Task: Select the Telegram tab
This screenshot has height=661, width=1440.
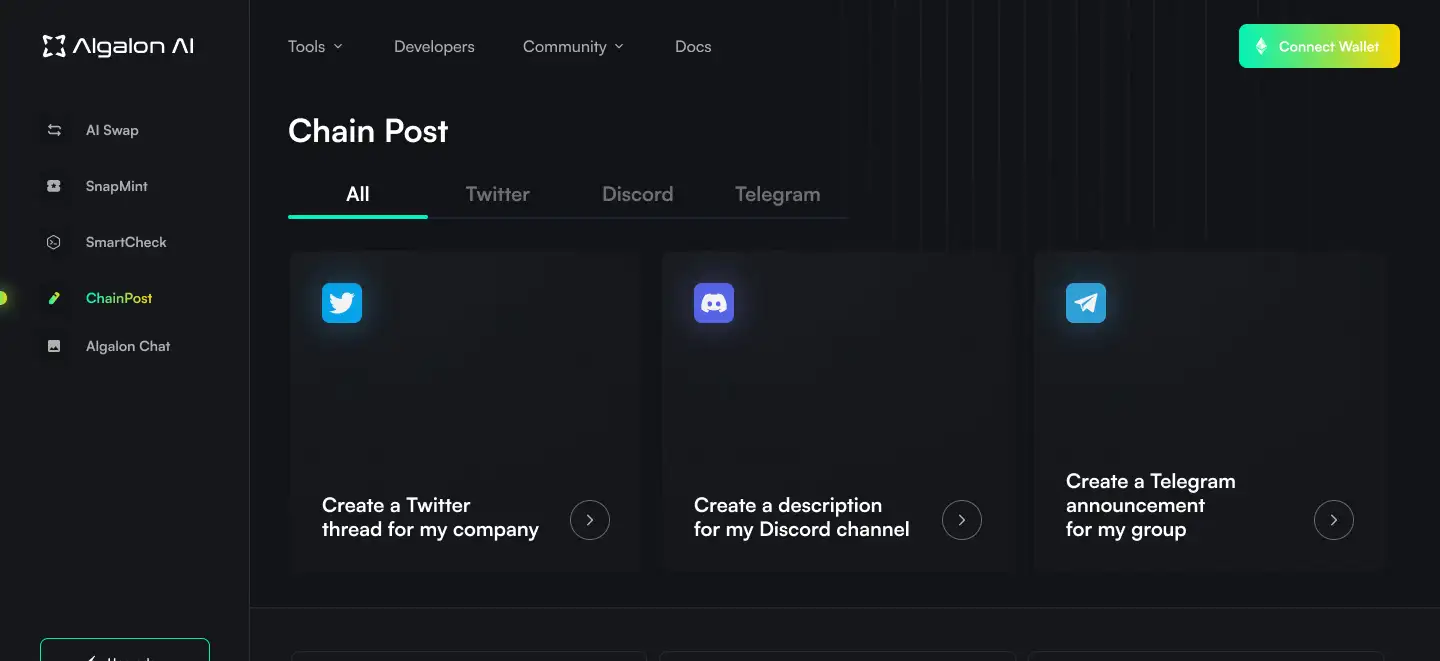Action: tap(777, 195)
